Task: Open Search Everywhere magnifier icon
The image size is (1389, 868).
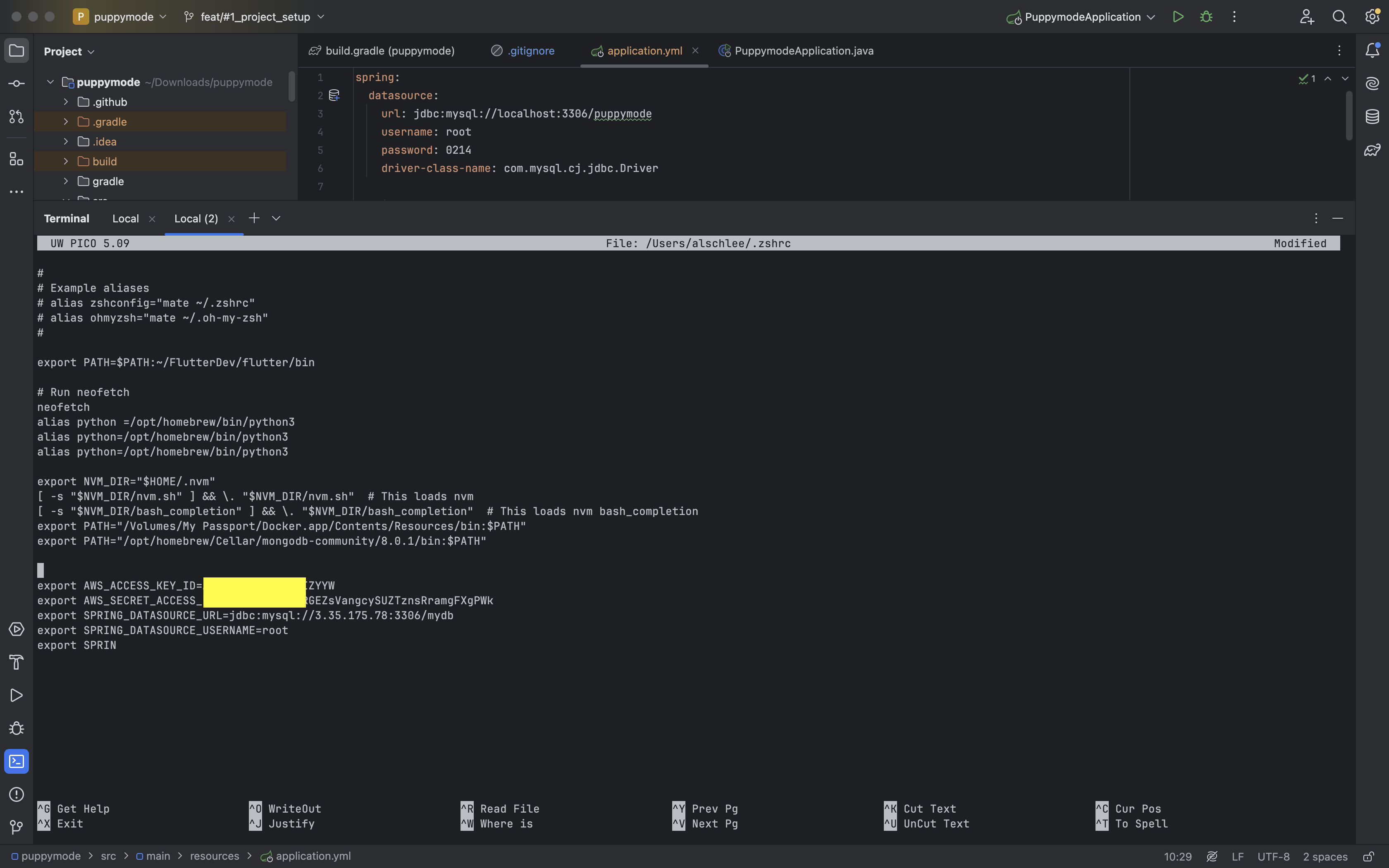Action: tap(1339, 17)
